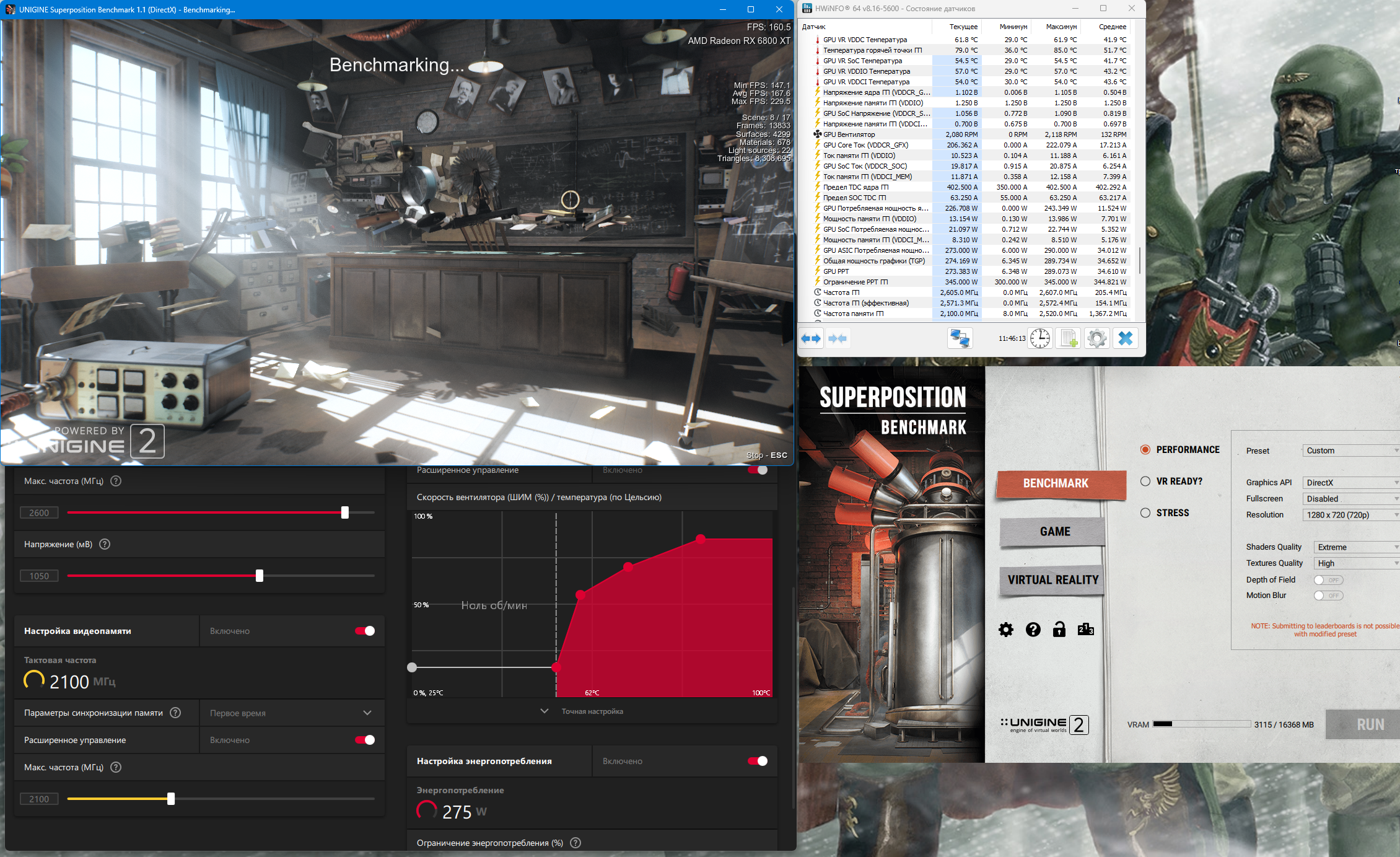Screen dimensions: 1400x857
Task: Open Superposition help question mark icon
Action: pyautogui.click(x=1033, y=630)
